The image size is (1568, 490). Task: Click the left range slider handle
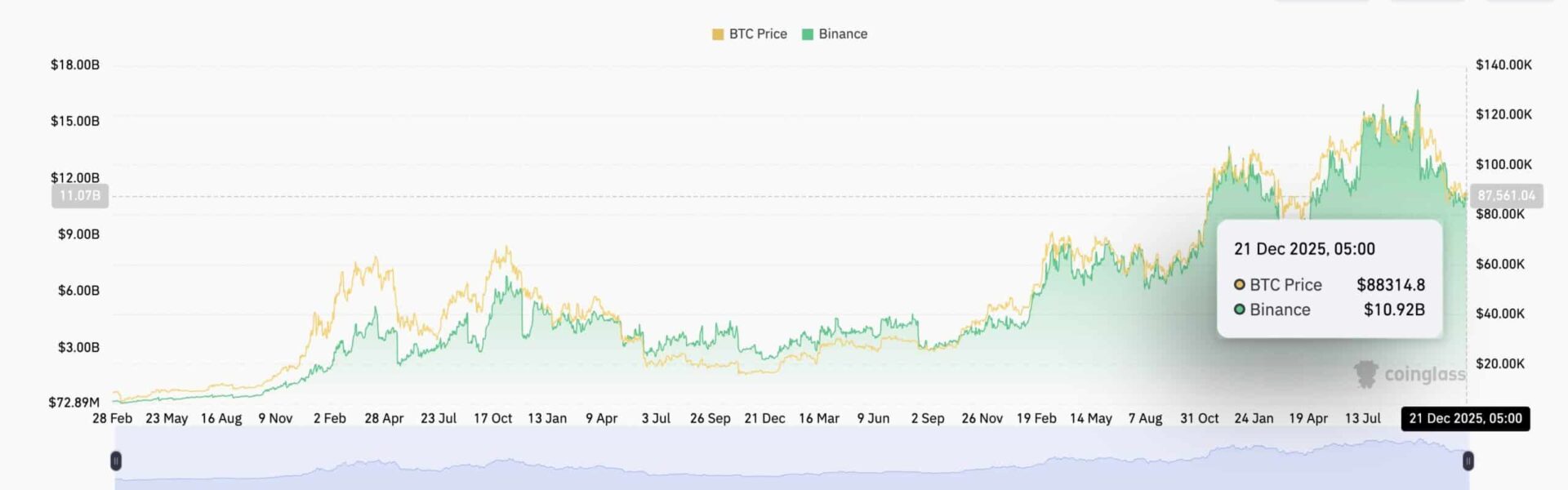click(116, 461)
